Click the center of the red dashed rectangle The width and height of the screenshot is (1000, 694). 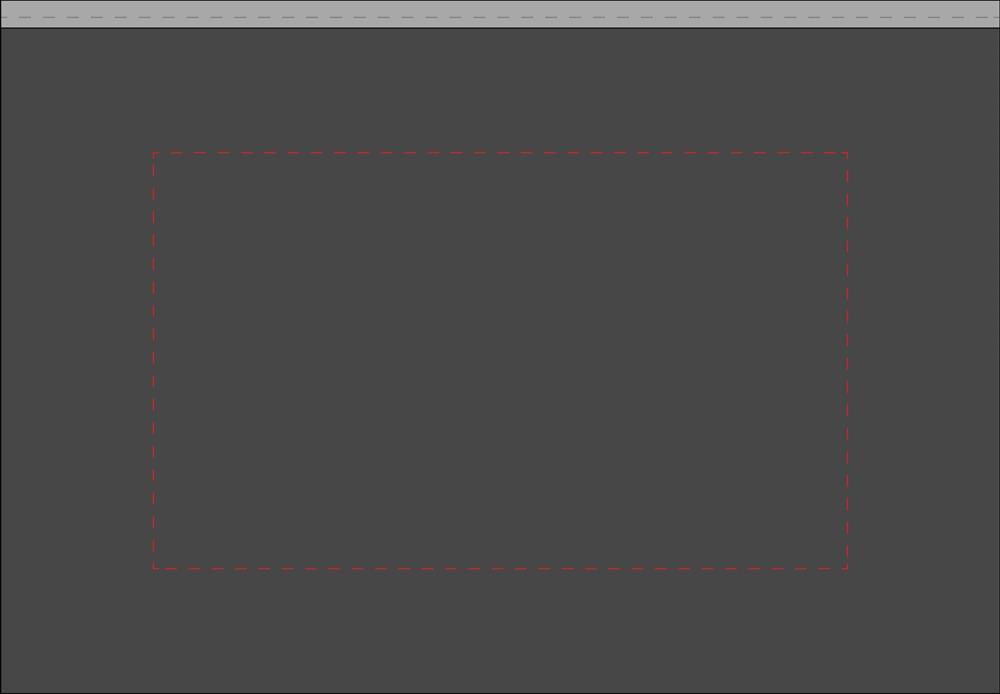tap(500, 360)
